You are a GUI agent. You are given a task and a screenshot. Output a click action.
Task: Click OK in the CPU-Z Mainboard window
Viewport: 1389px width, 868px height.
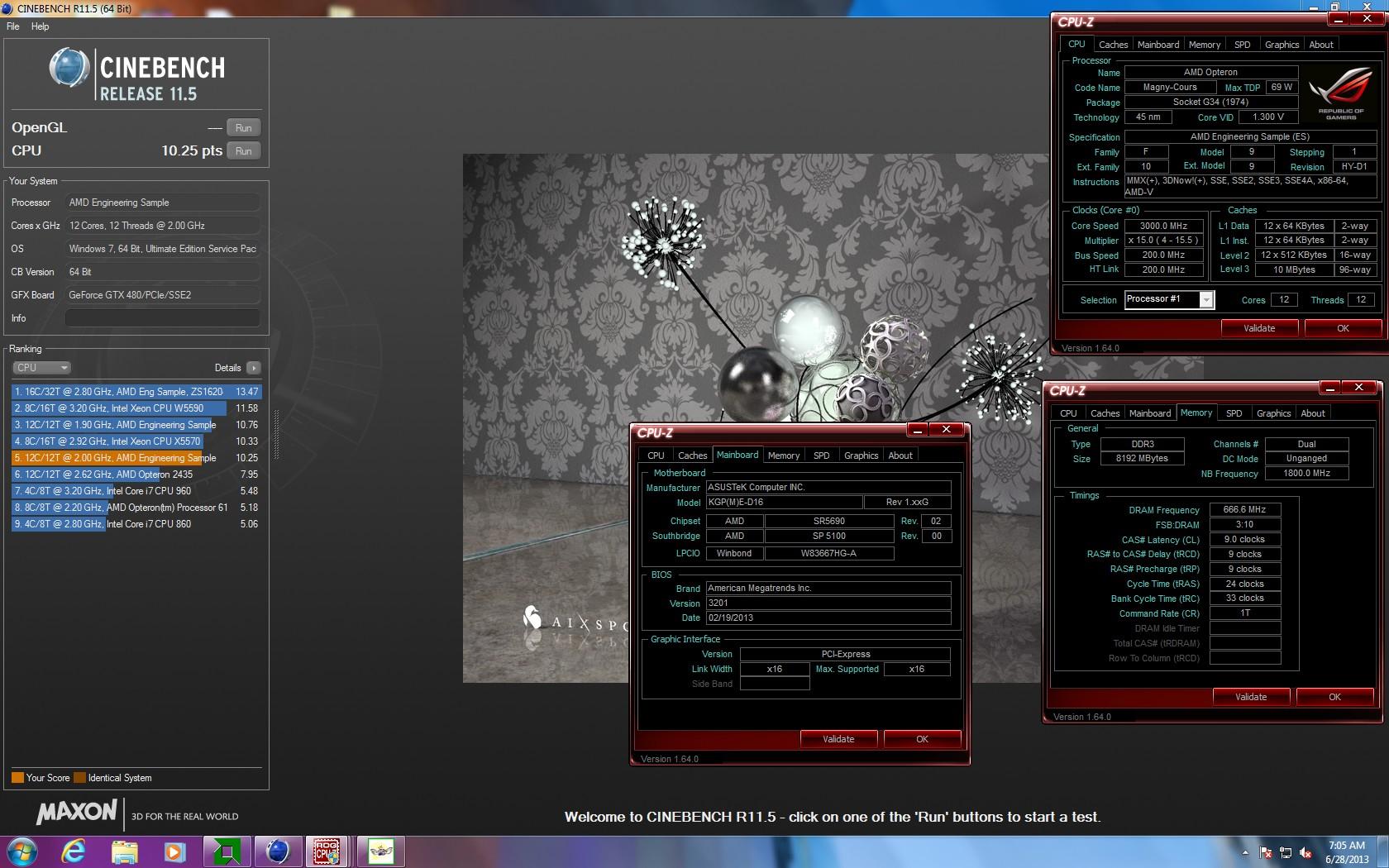pyautogui.click(x=922, y=739)
